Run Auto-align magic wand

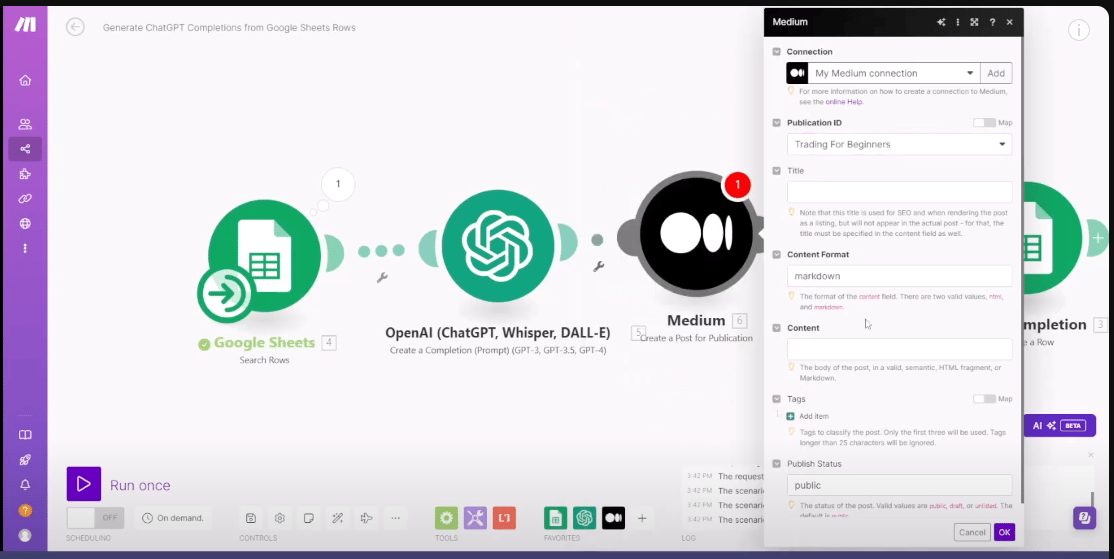click(338, 519)
